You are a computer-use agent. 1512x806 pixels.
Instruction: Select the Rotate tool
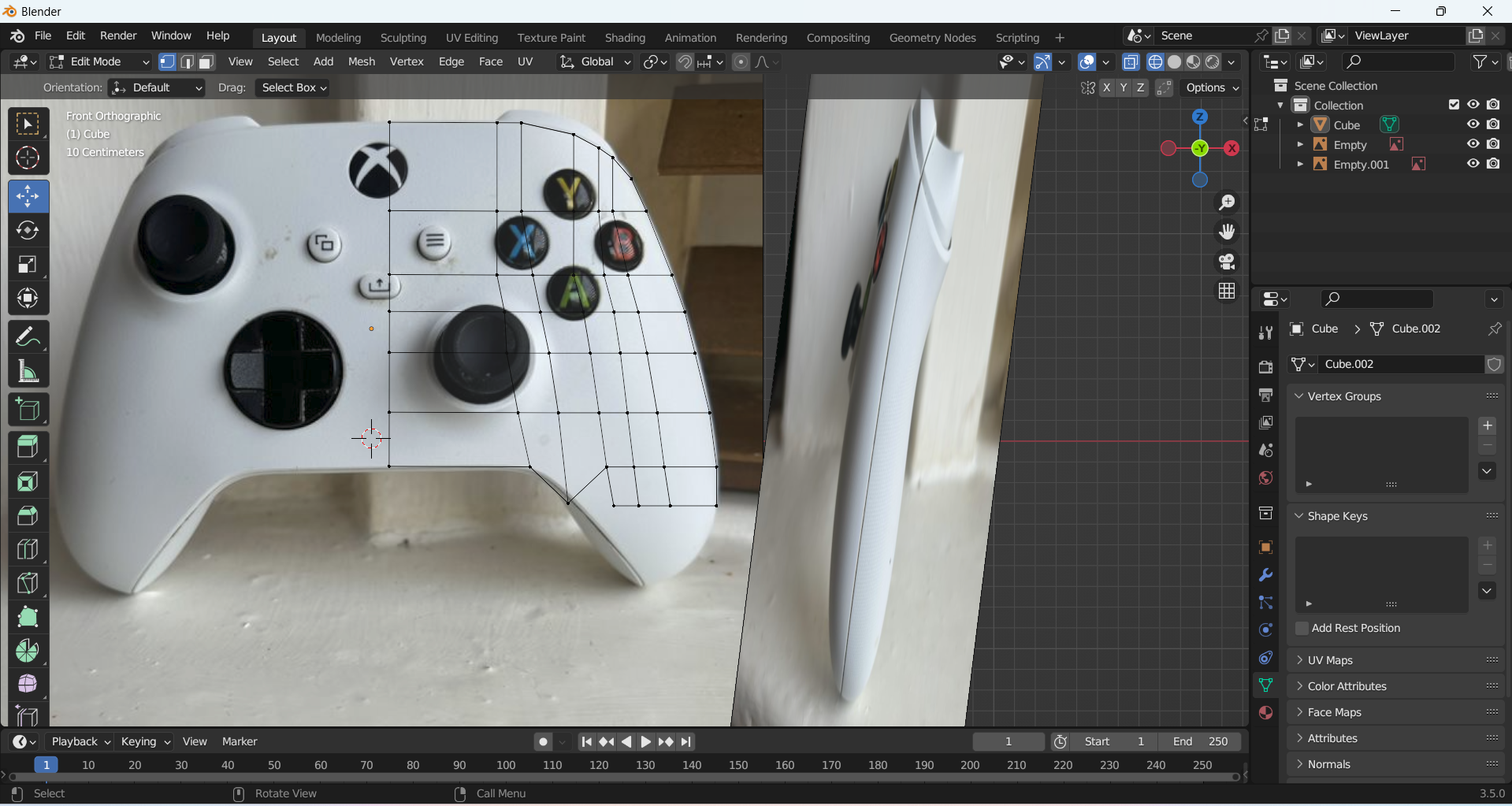pyautogui.click(x=28, y=231)
